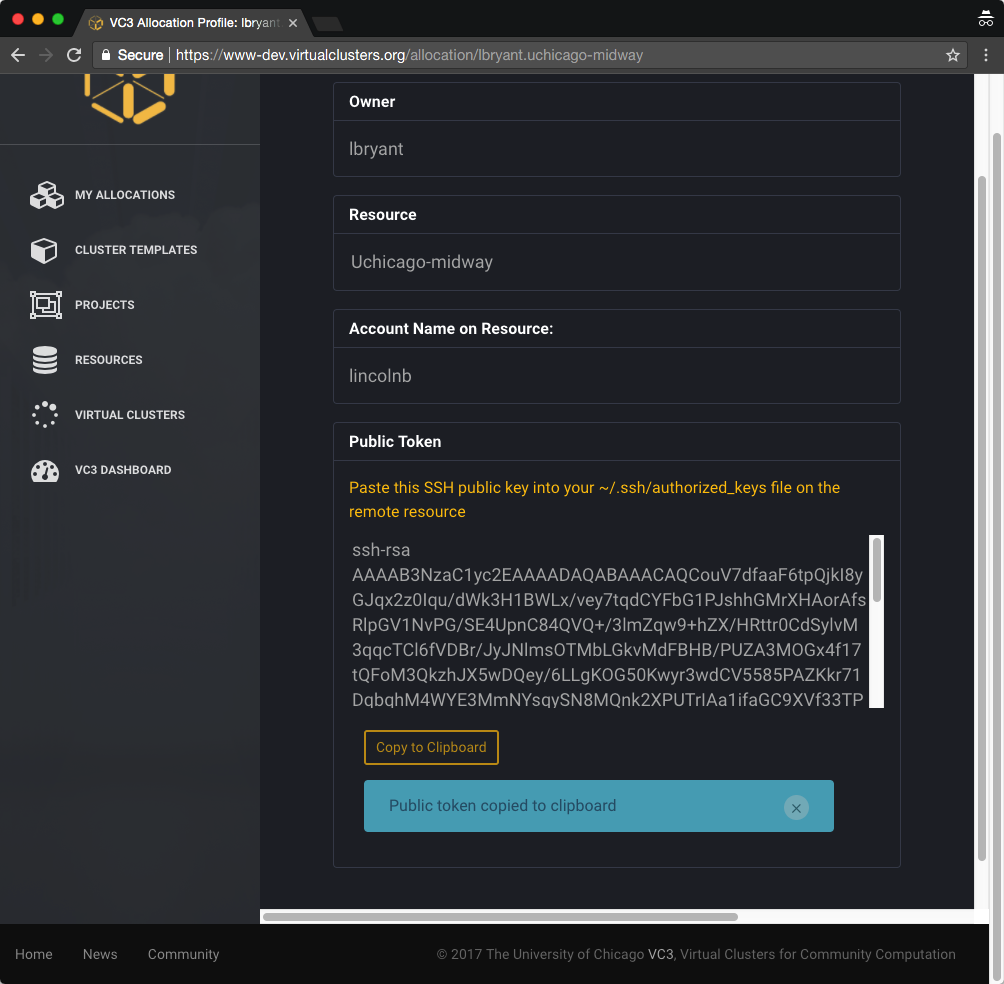Open My Allocations cubes icon

pos(46,195)
